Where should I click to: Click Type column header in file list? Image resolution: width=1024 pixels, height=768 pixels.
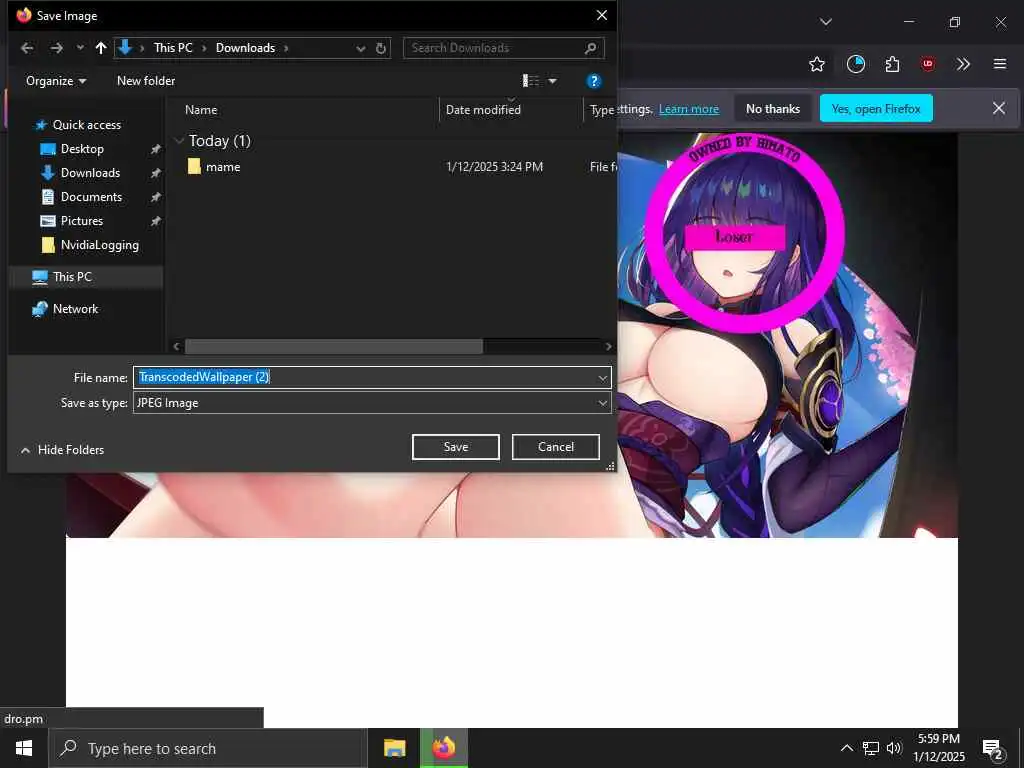point(601,110)
